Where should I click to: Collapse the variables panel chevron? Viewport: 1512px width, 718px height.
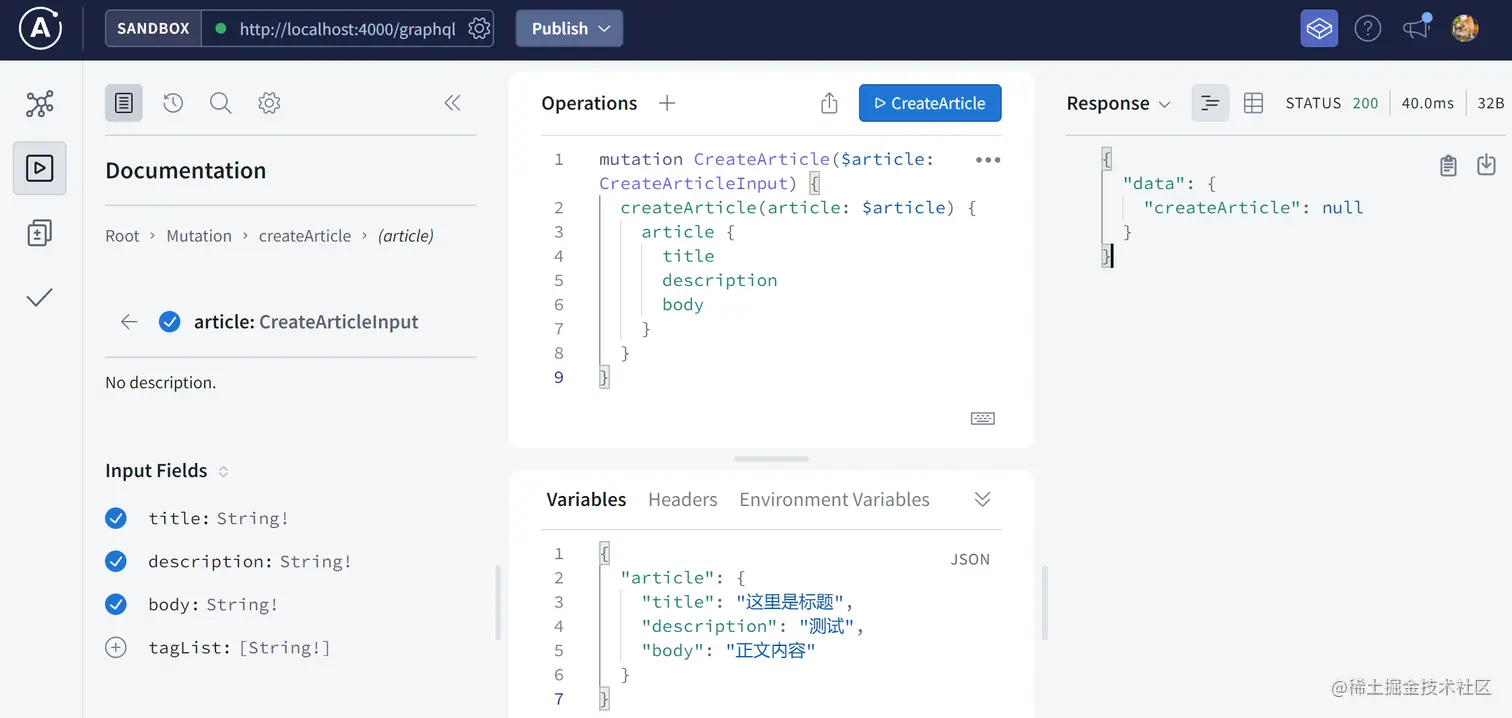point(982,499)
